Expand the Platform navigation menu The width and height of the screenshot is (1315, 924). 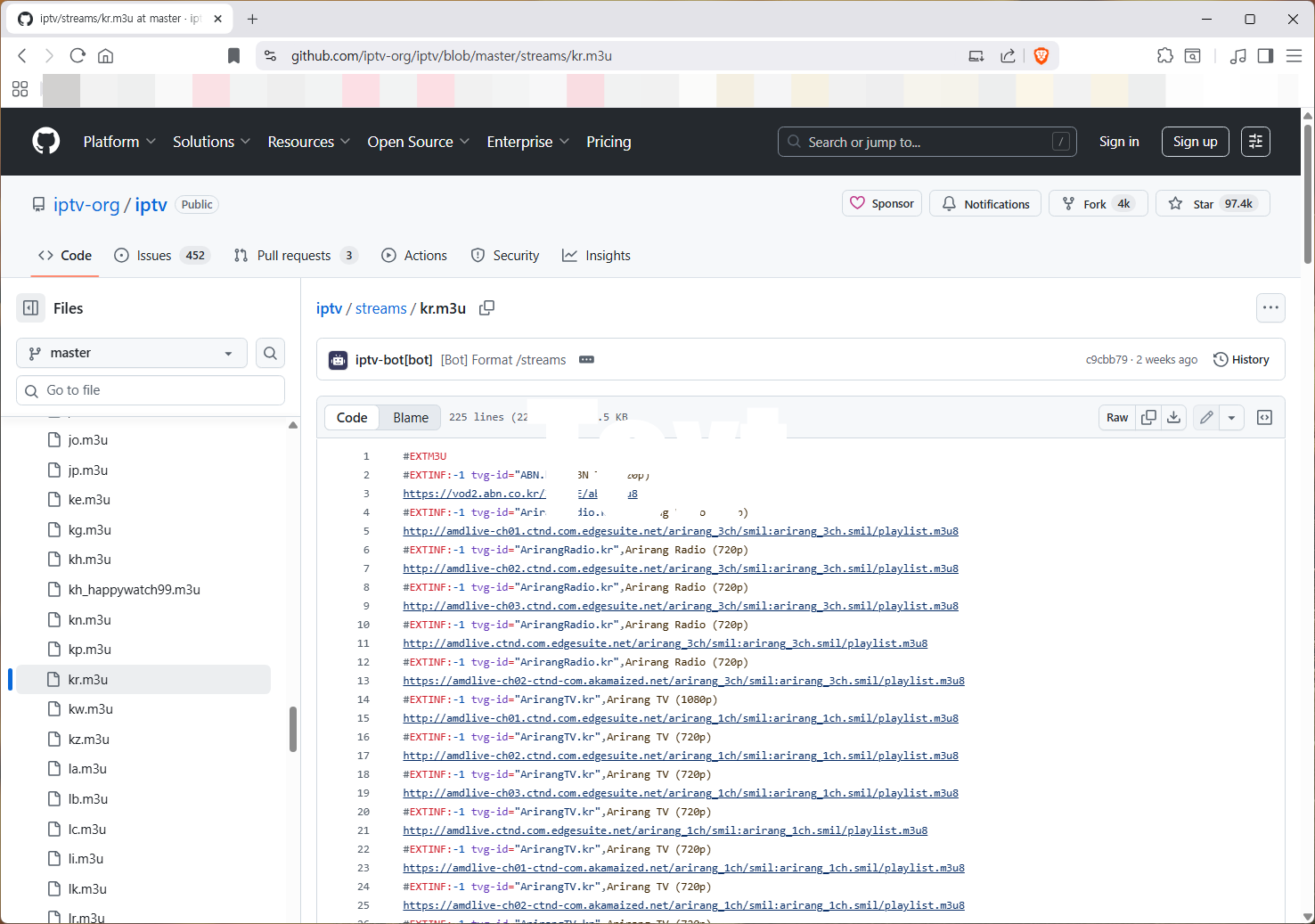119,142
